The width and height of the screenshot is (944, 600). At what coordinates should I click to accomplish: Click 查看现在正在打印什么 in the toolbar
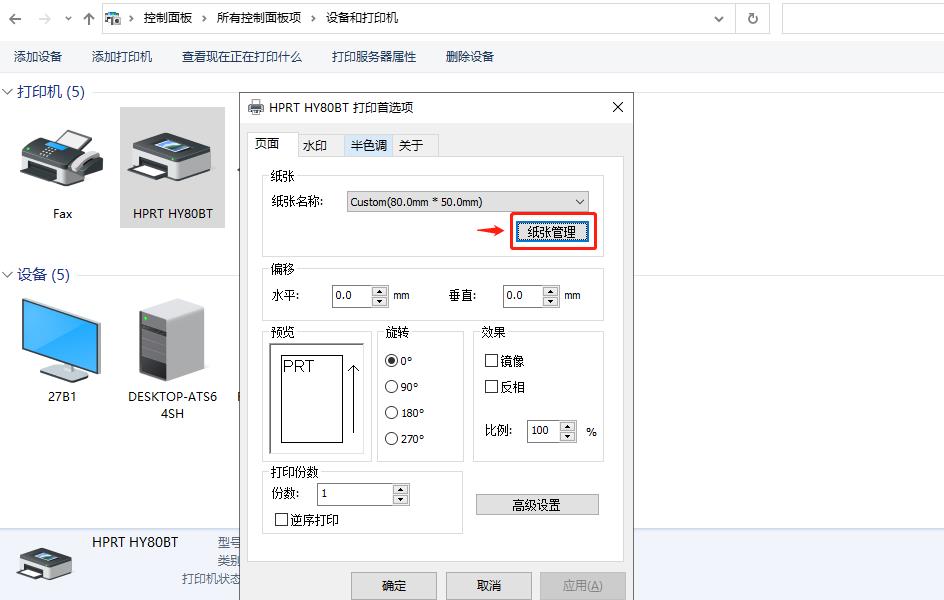coord(242,57)
